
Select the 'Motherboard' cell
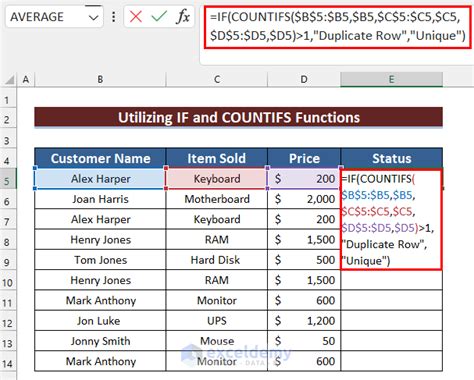coord(217,199)
